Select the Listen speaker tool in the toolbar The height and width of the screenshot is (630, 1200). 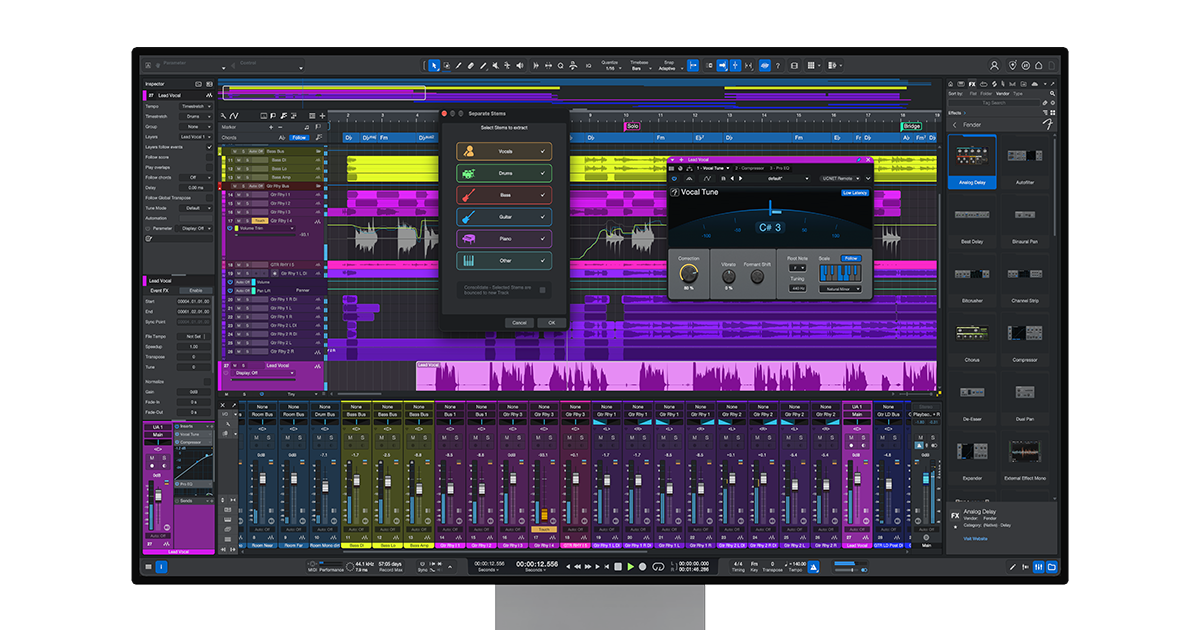point(520,65)
